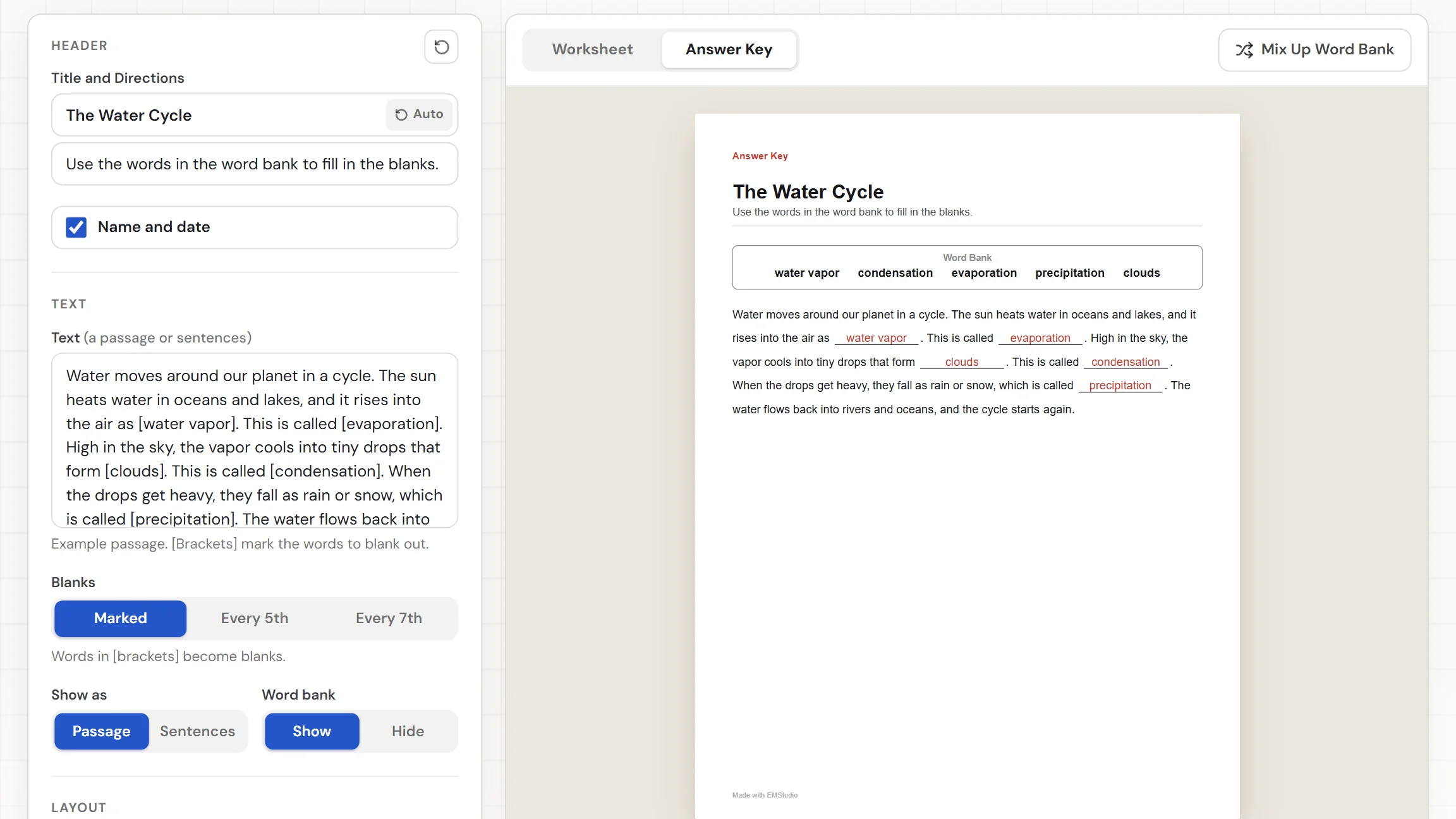The height and width of the screenshot is (819, 1456).
Task: Click inside the passage text area
Action: [255, 440]
